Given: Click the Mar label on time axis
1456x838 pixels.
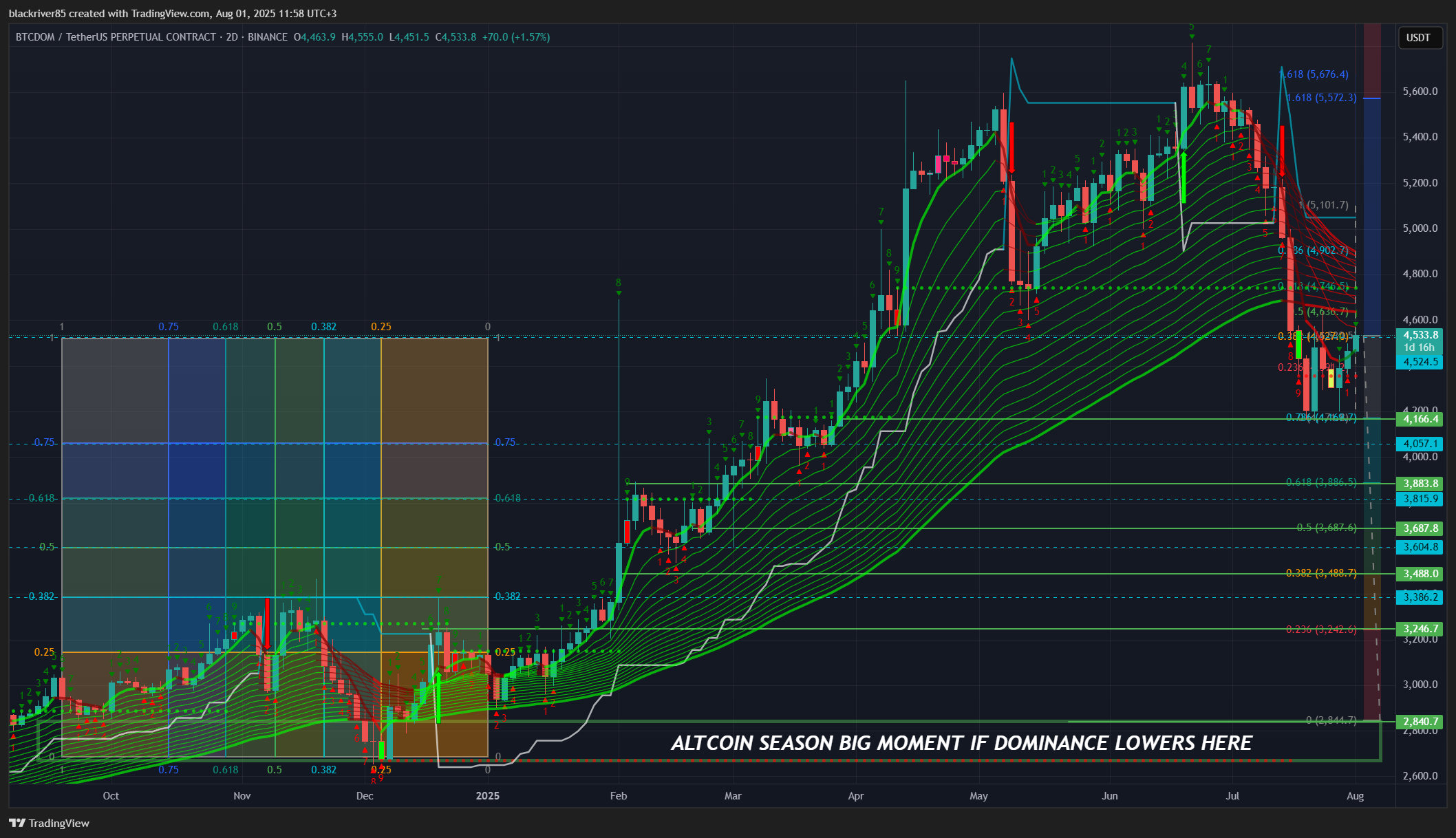Looking at the screenshot, I should pyautogui.click(x=733, y=796).
